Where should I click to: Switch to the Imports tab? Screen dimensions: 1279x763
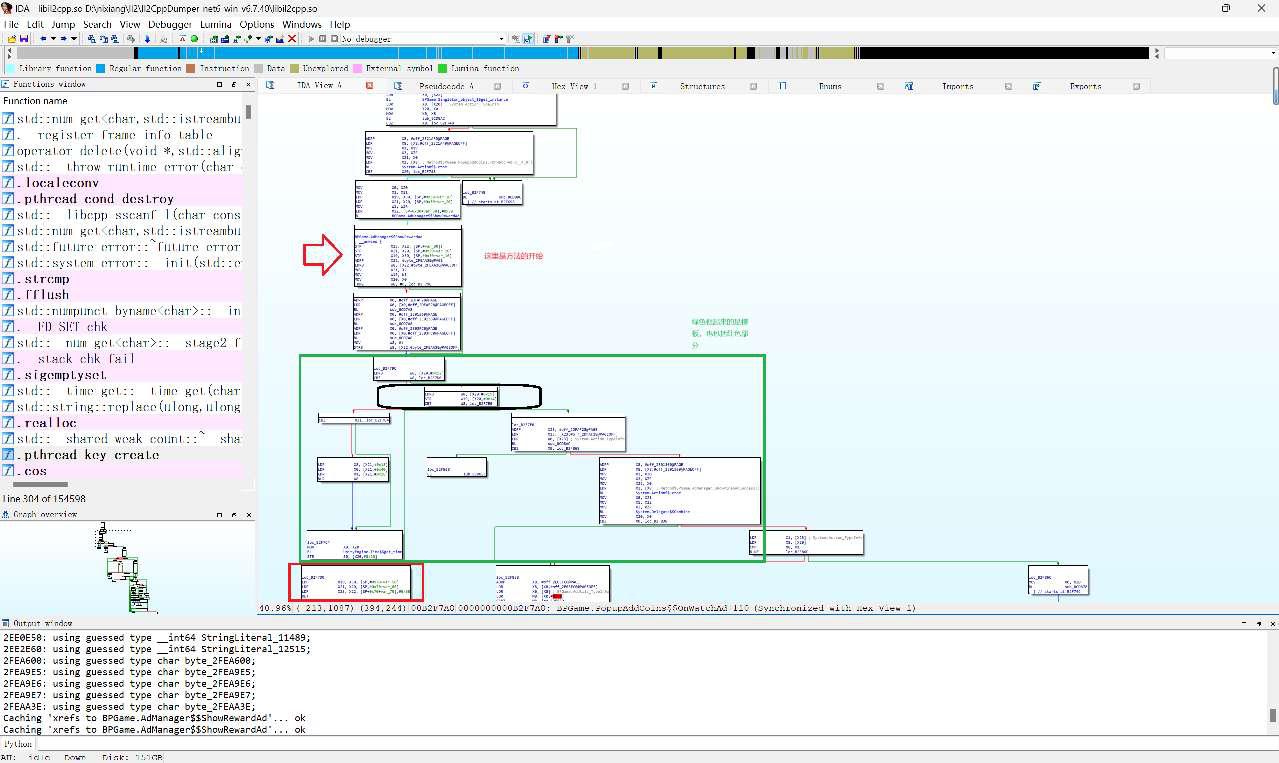click(957, 86)
